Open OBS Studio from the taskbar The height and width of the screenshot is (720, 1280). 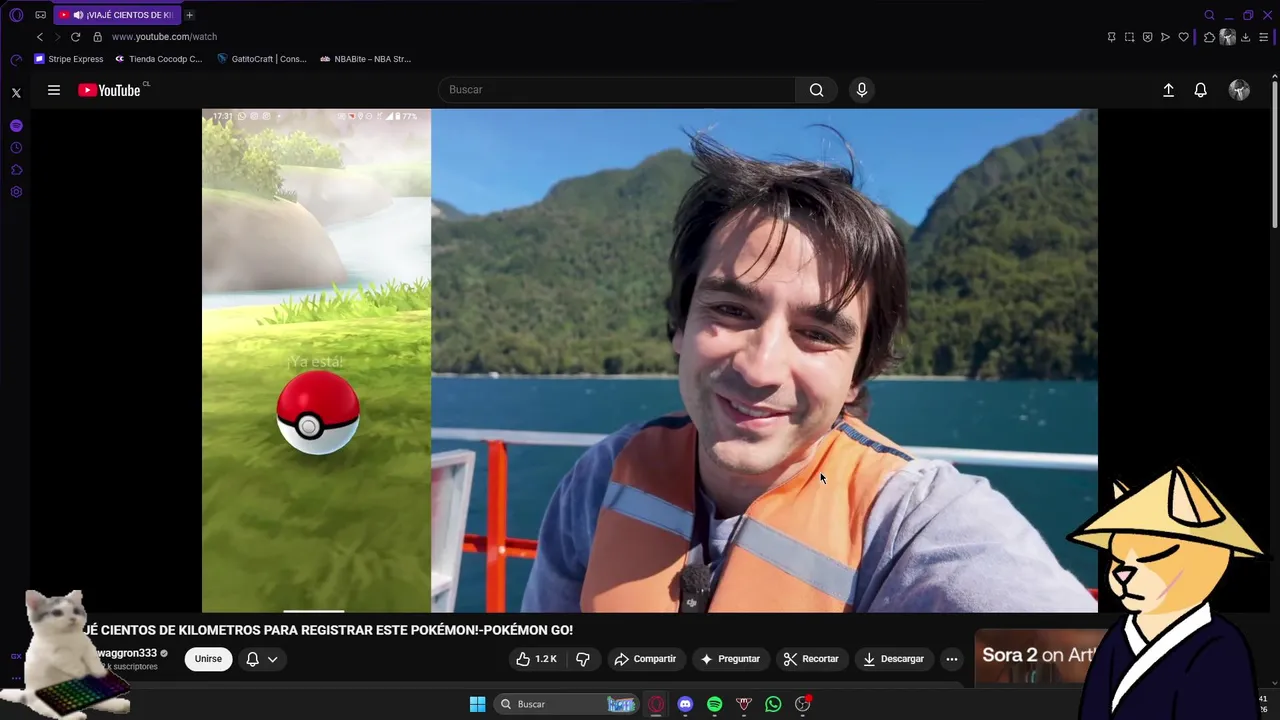click(802, 704)
